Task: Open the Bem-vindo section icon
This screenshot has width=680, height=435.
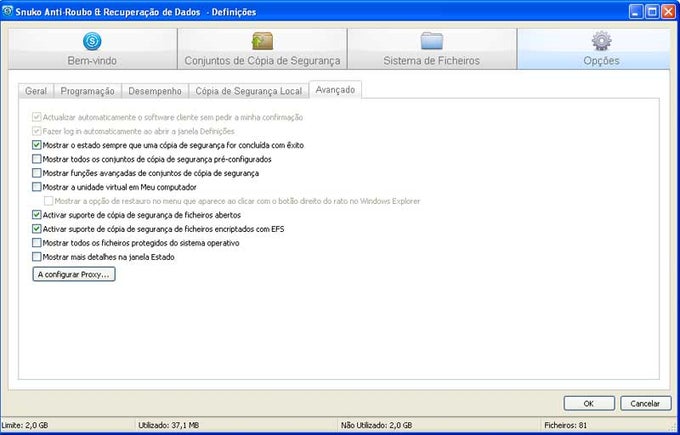Action: (x=92, y=41)
